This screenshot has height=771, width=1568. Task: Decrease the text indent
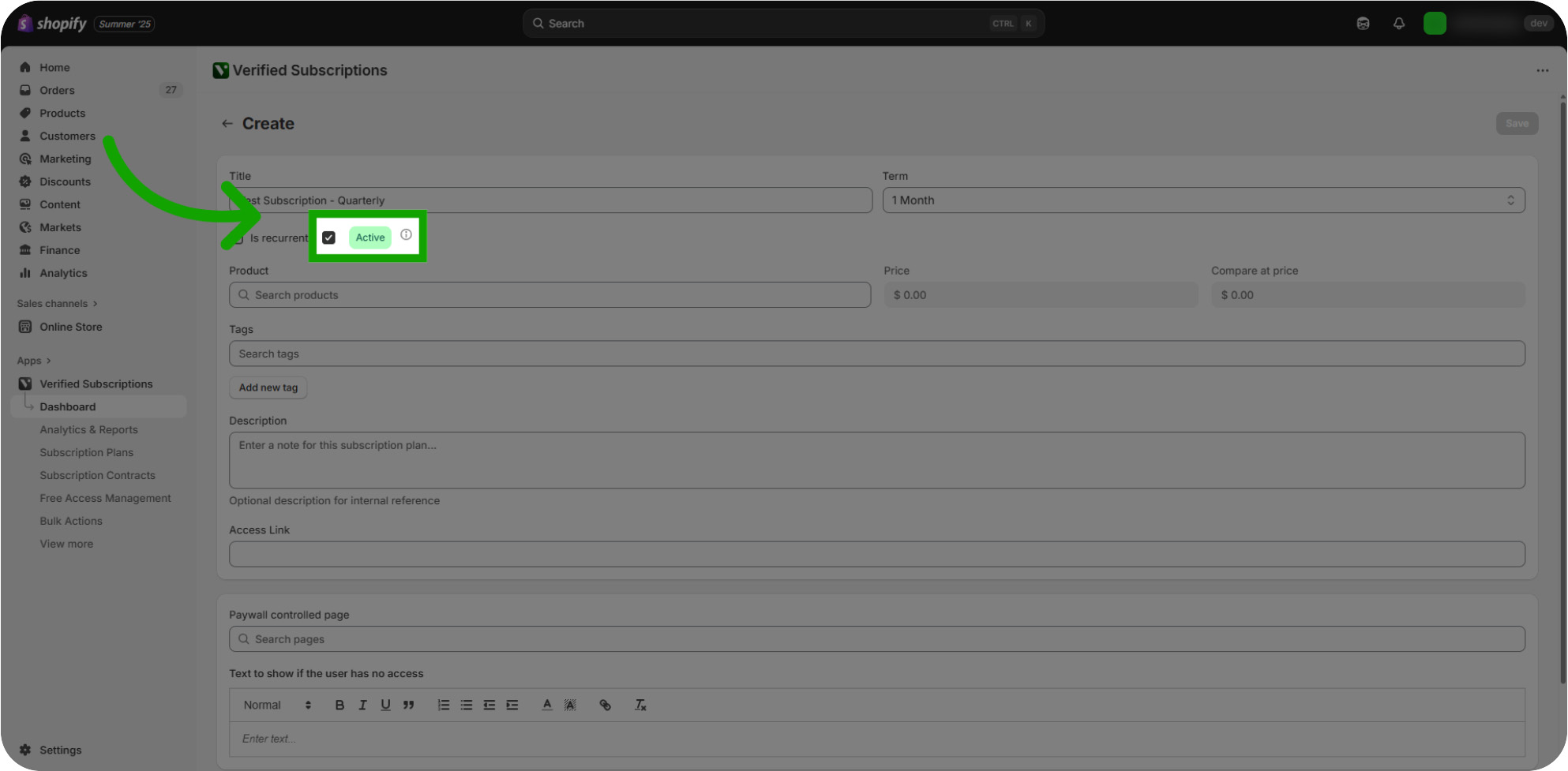(490, 706)
